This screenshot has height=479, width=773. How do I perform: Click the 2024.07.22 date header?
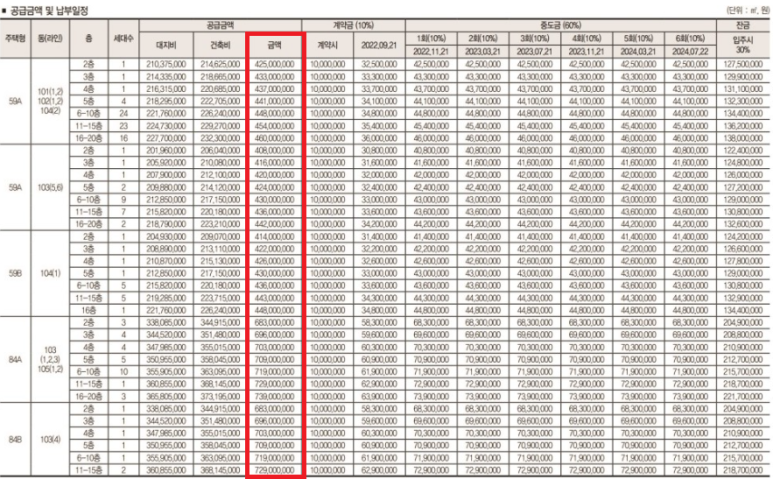coord(690,52)
